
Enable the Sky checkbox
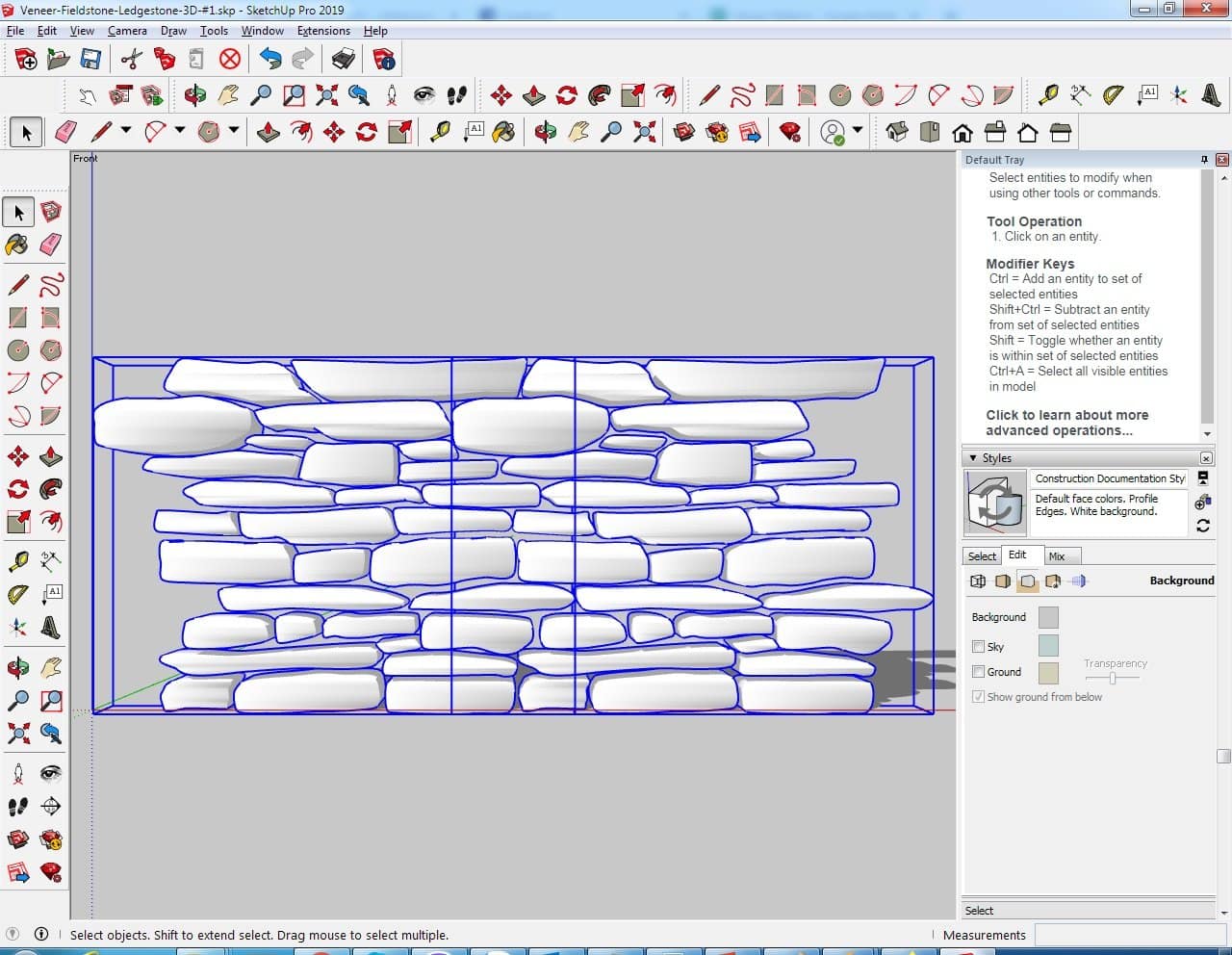click(x=979, y=647)
